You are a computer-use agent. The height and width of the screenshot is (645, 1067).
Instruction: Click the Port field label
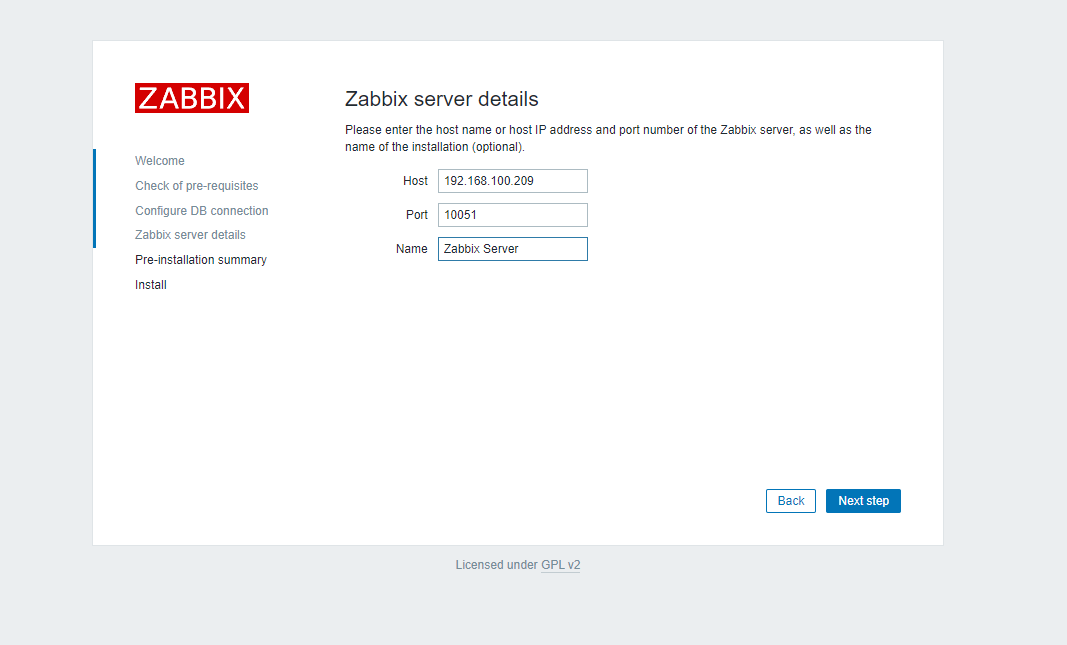click(x=416, y=215)
